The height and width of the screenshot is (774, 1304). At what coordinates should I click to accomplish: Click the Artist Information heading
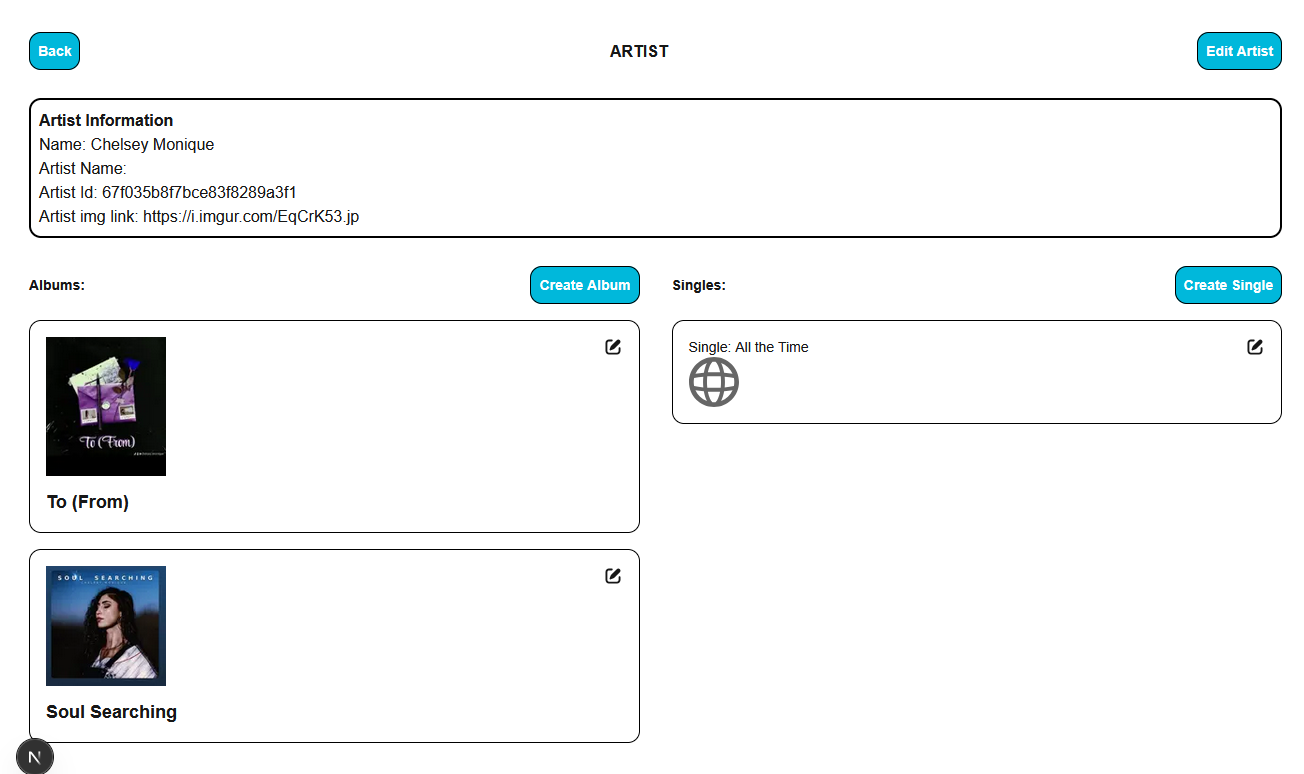click(106, 120)
